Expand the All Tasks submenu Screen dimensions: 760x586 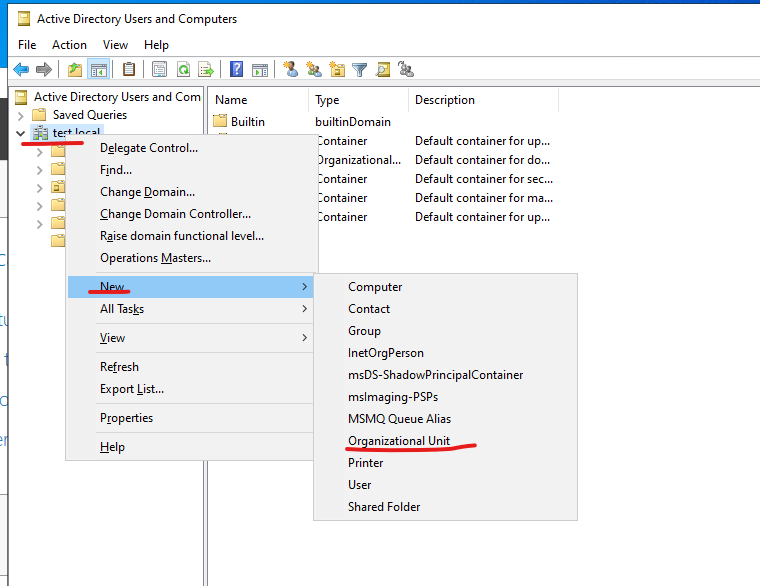point(192,309)
